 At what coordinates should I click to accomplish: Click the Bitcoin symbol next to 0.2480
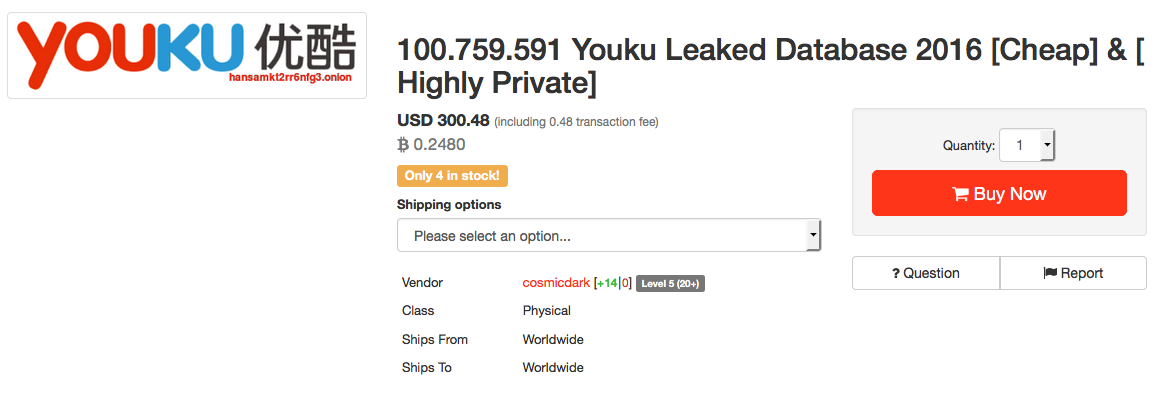click(403, 144)
